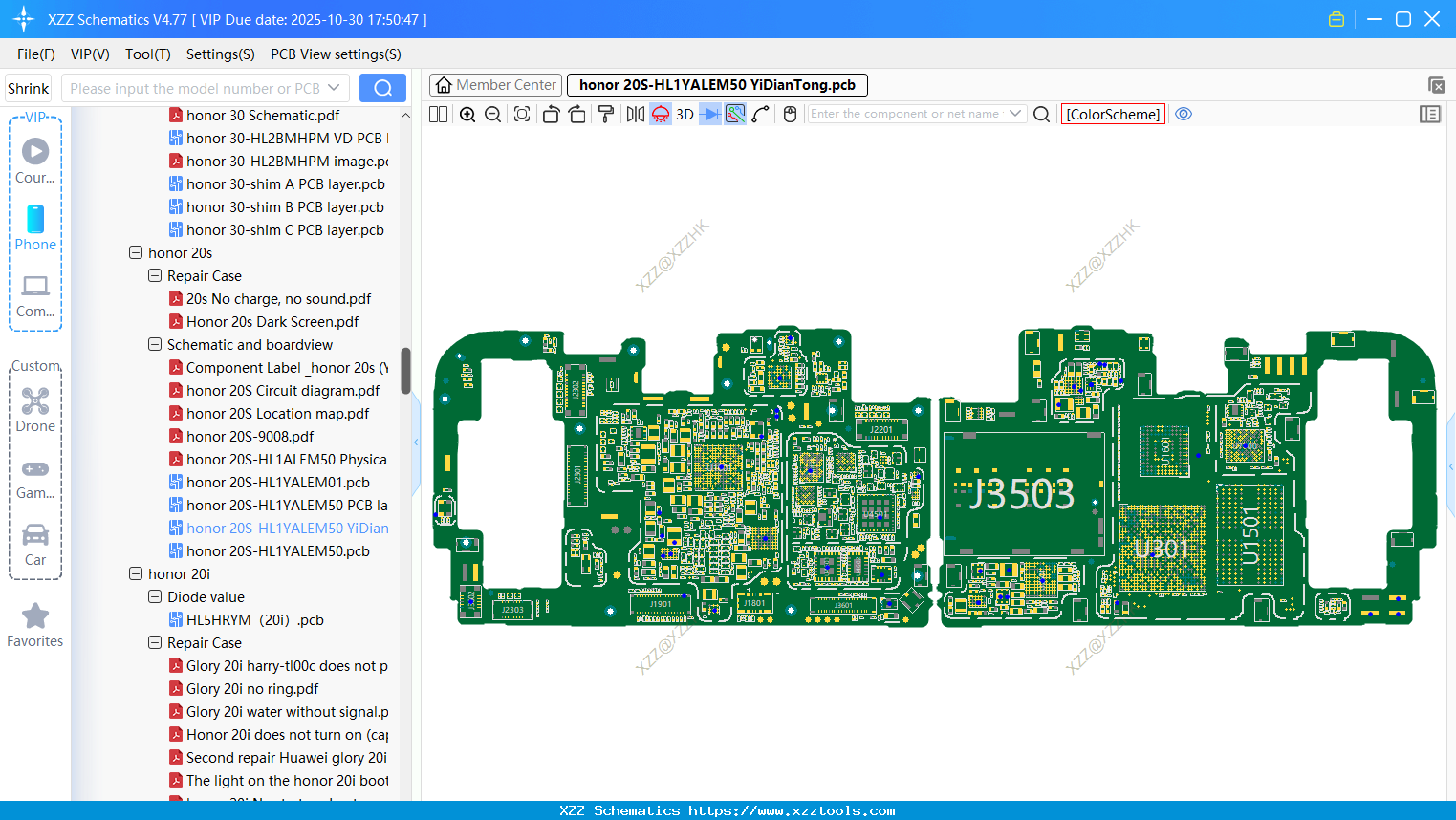Select the Drone category in sidebar
Image resolution: width=1456 pixels, height=820 pixels.
(35, 410)
